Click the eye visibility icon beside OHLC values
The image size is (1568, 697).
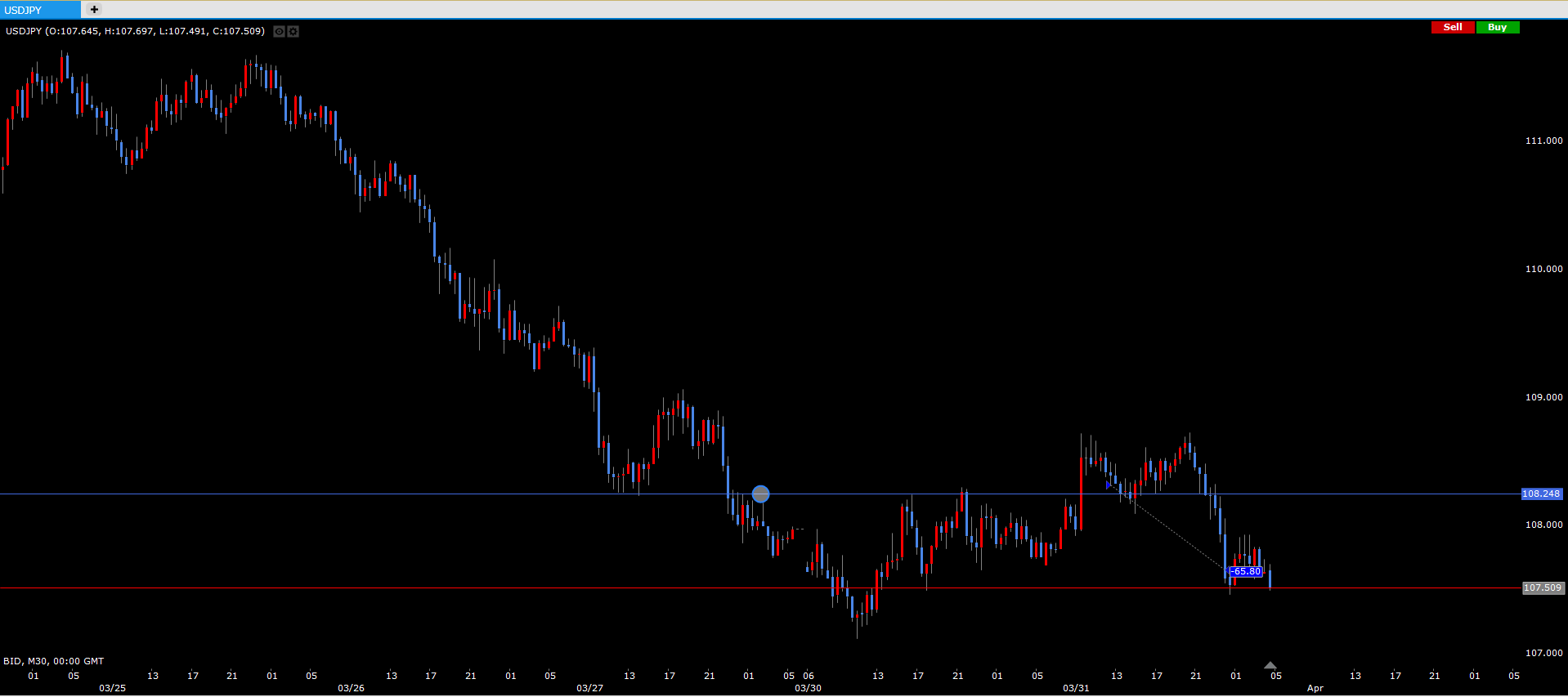pyautogui.click(x=279, y=32)
